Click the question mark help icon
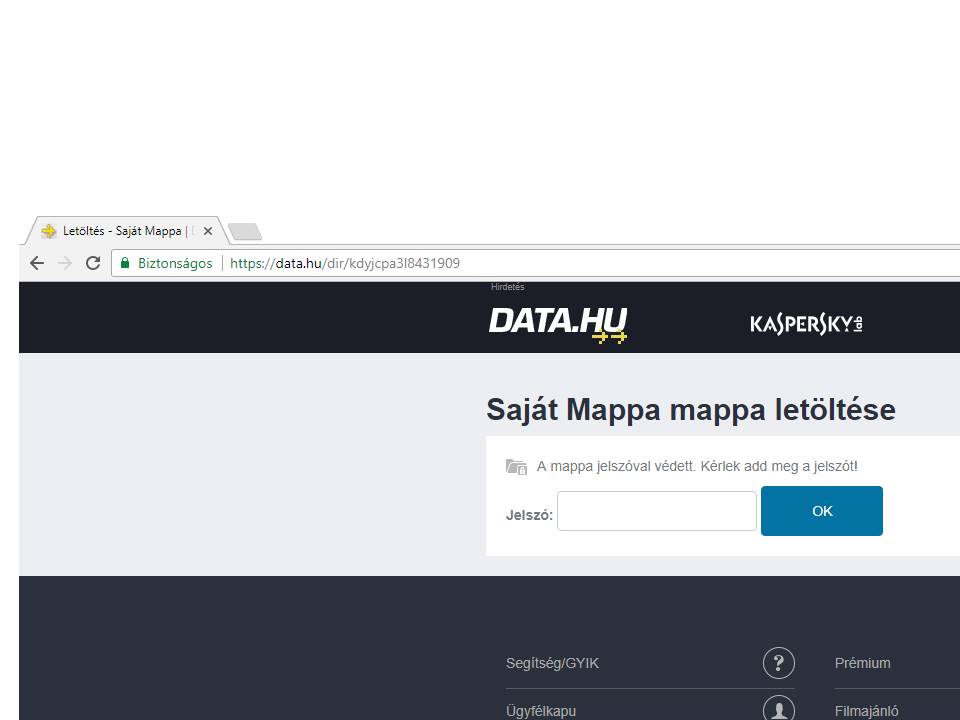The height and width of the screenshot is (720, 960). (x=778, y=663)
